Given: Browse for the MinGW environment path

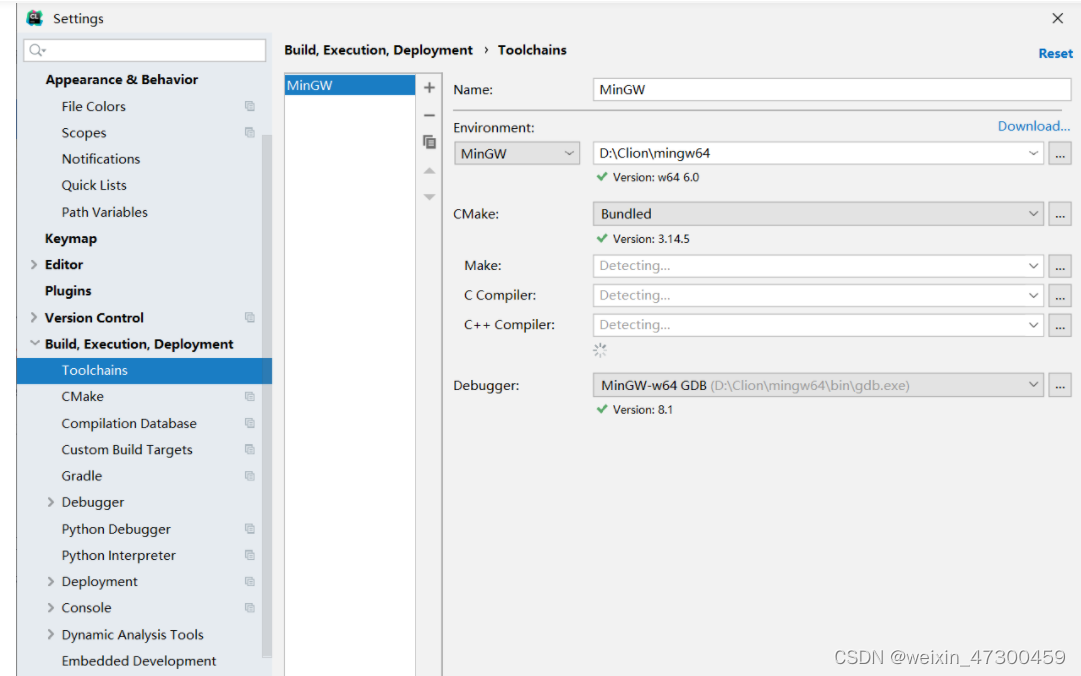Looking at the screenshot, I should pos(1060,154).
